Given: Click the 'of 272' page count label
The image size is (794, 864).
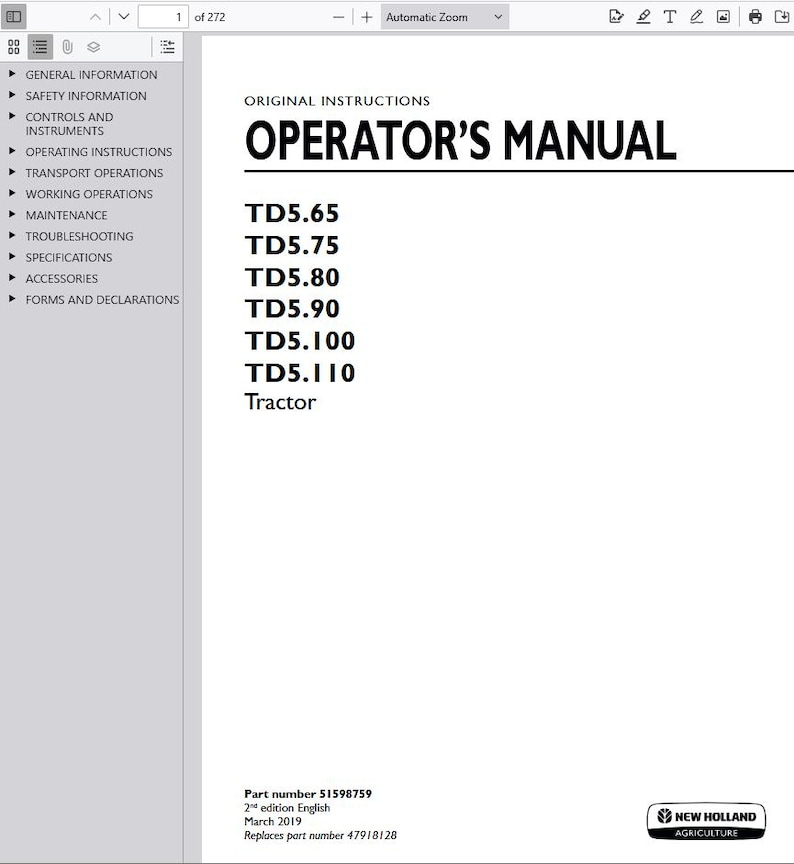Looking at the screenshot, I should 210,17.
